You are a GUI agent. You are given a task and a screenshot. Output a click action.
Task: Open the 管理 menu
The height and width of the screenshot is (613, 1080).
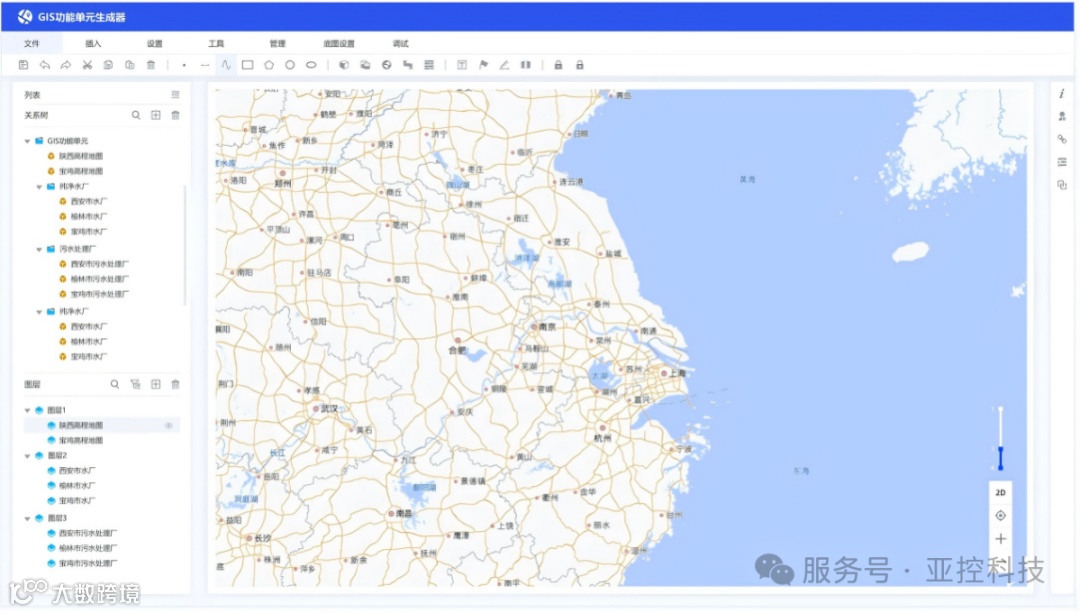tap(278, 43)
